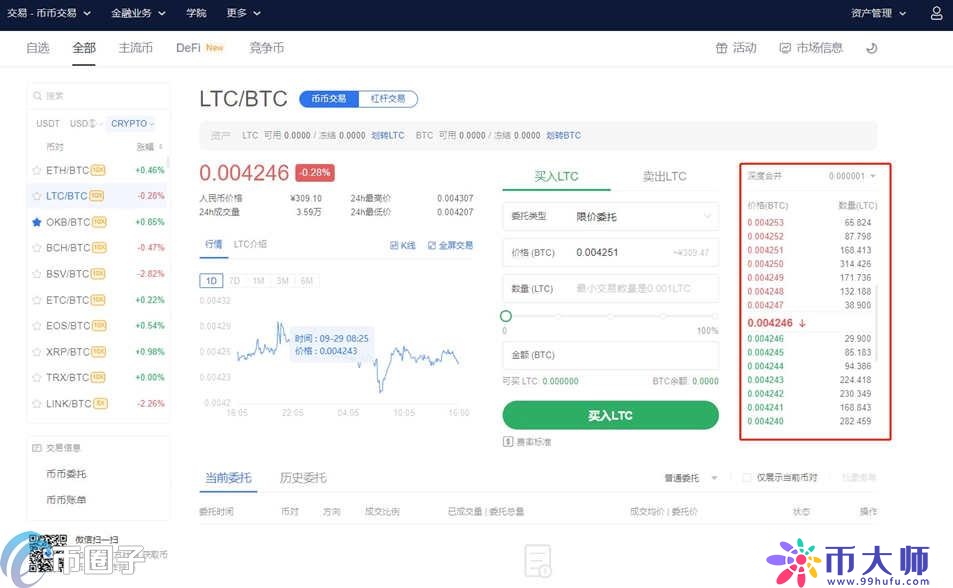Open 全屏交易 fullscreen trading icon

pos(432,245)
